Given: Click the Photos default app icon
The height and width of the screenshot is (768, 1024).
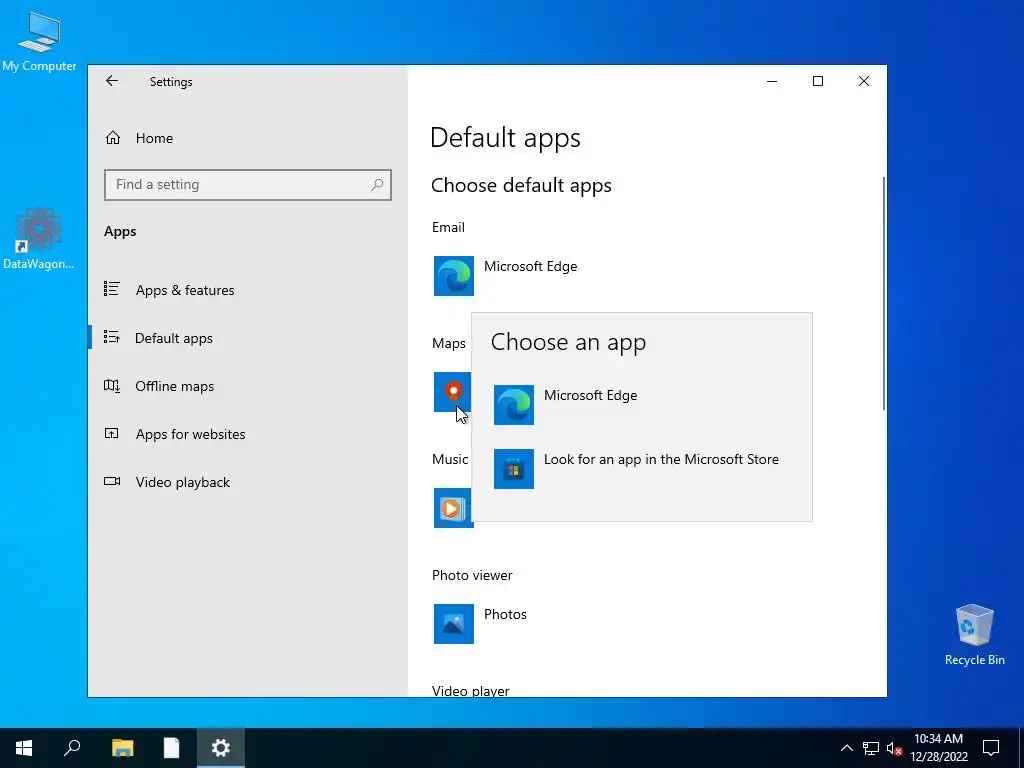Looking at the screenshot, I should click(x=454, y=624).
